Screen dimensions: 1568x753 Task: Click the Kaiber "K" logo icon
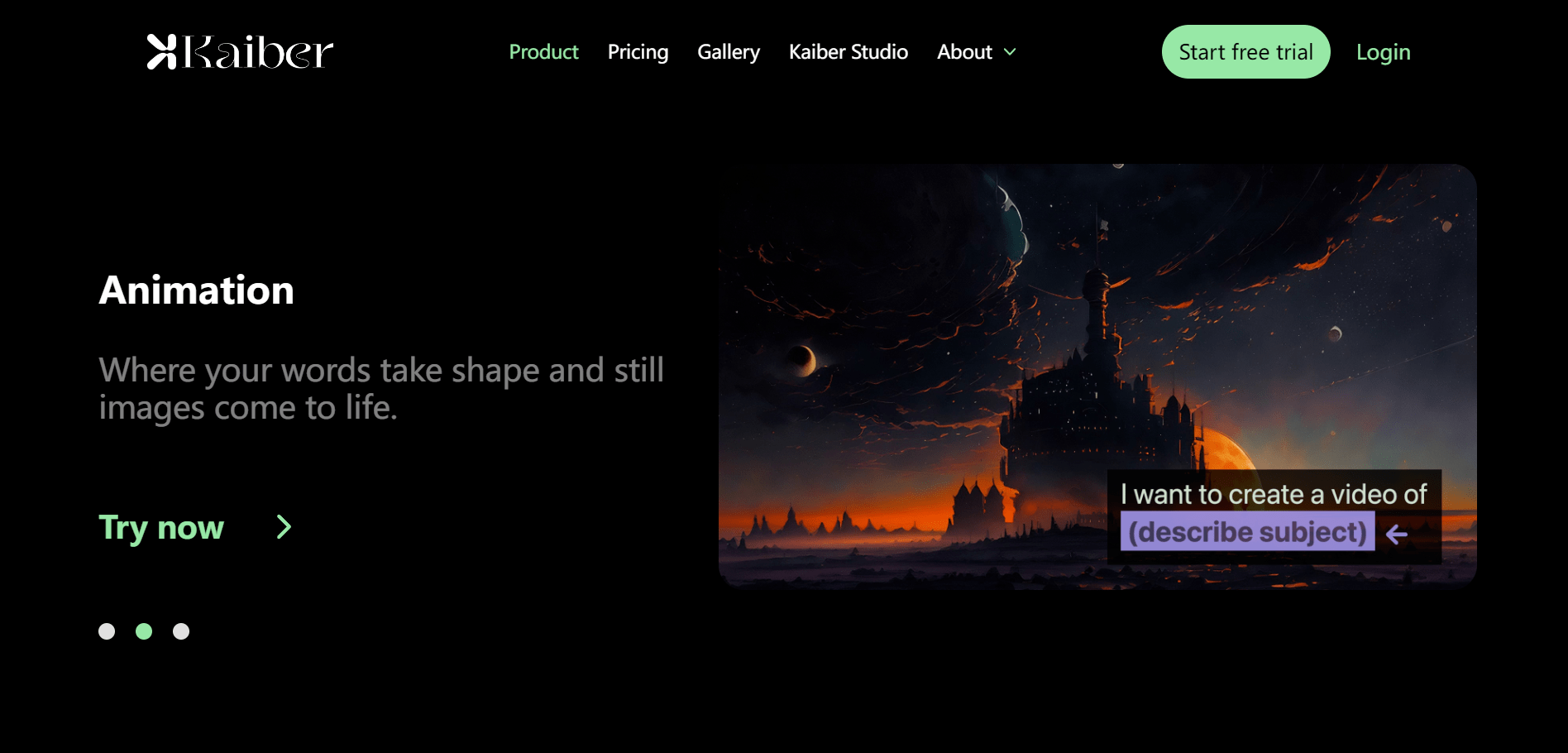162,51
